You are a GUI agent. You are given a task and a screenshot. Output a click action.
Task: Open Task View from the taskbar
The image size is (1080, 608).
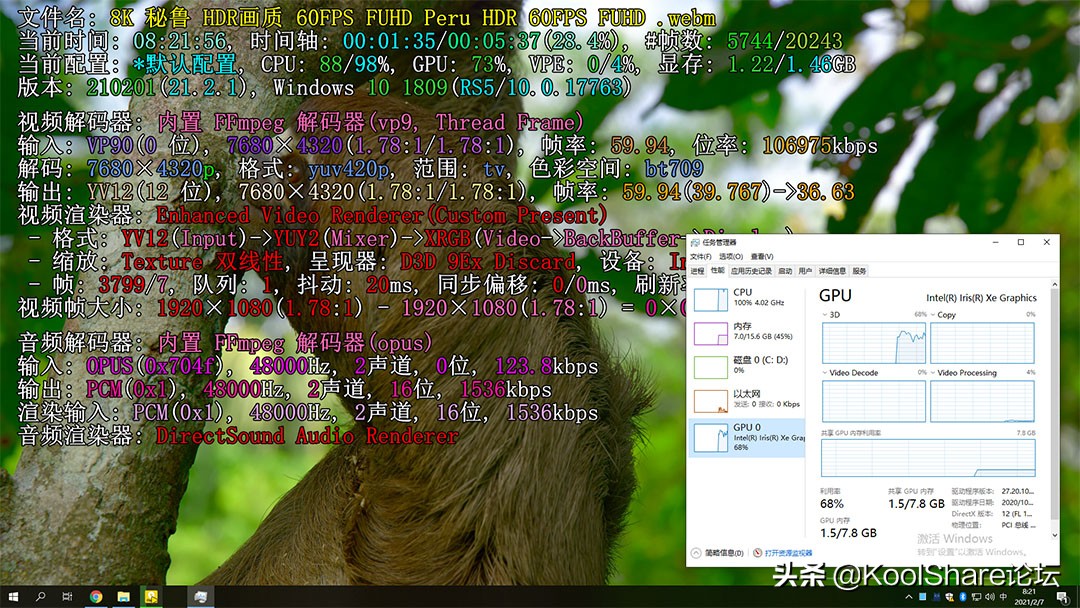coord(67,596)
